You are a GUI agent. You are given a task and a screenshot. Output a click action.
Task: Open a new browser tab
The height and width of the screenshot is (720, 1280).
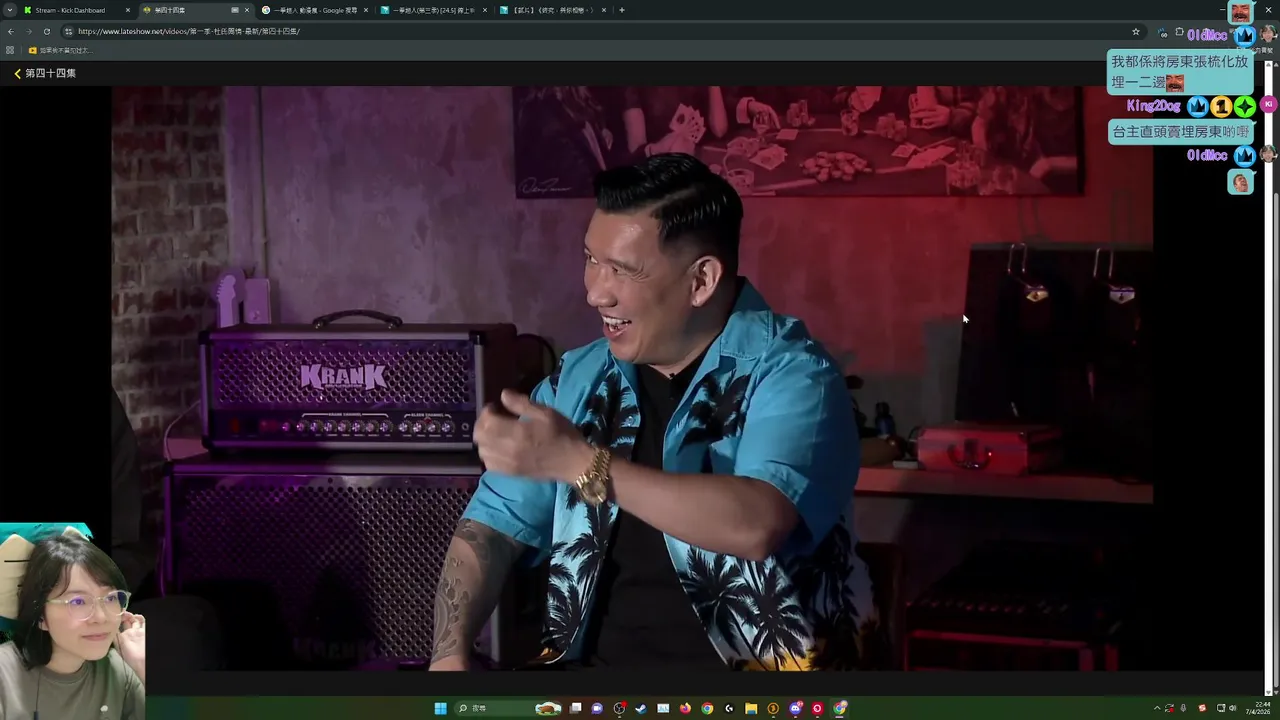(x=622, y=10)
